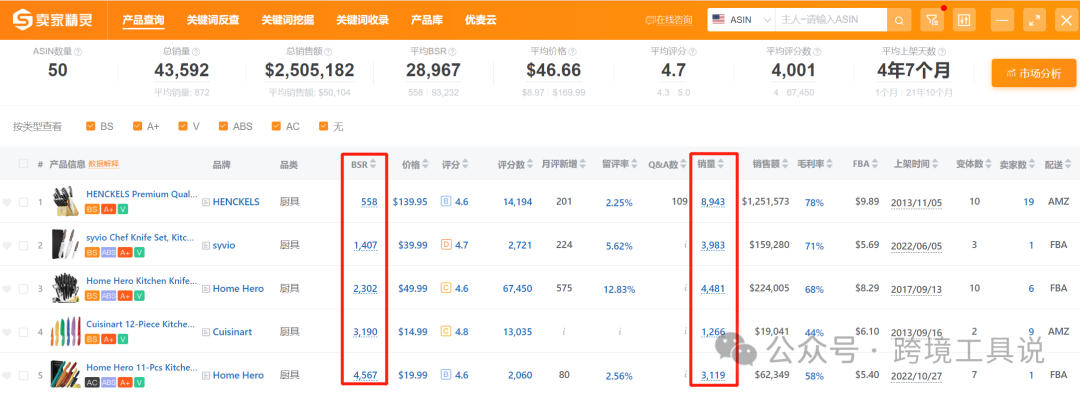The image size is (1080, 394).
Task: Click the search magnifier icon
Action: pos(899,21)
